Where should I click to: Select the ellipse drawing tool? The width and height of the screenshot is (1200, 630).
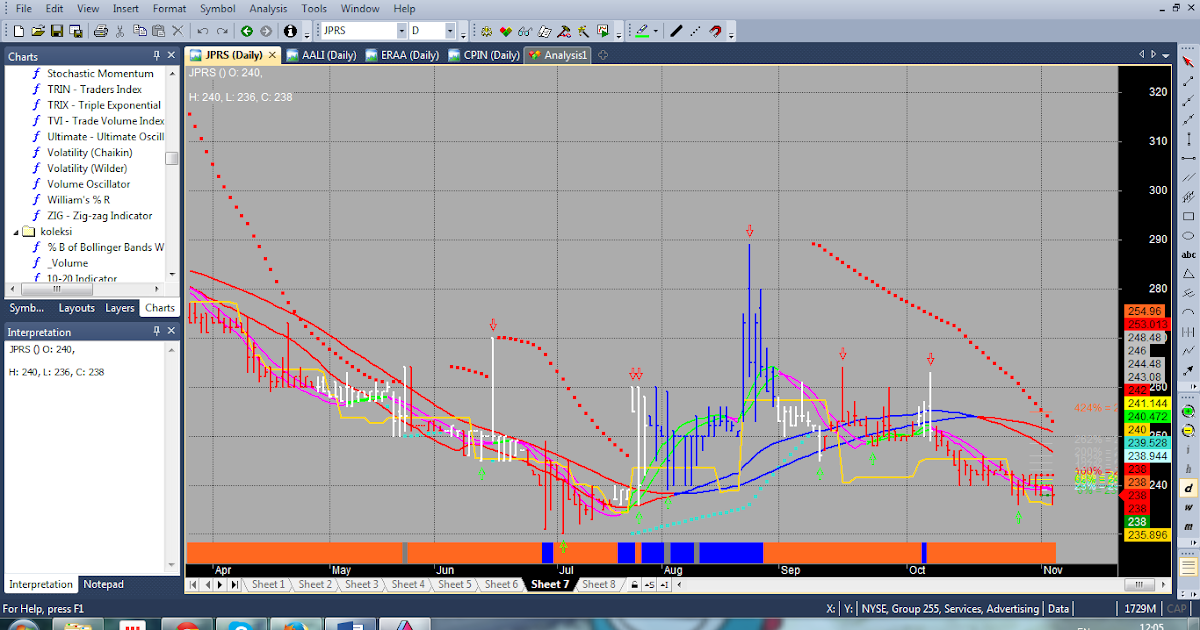pyautogui.click(x=1188, y=235)
